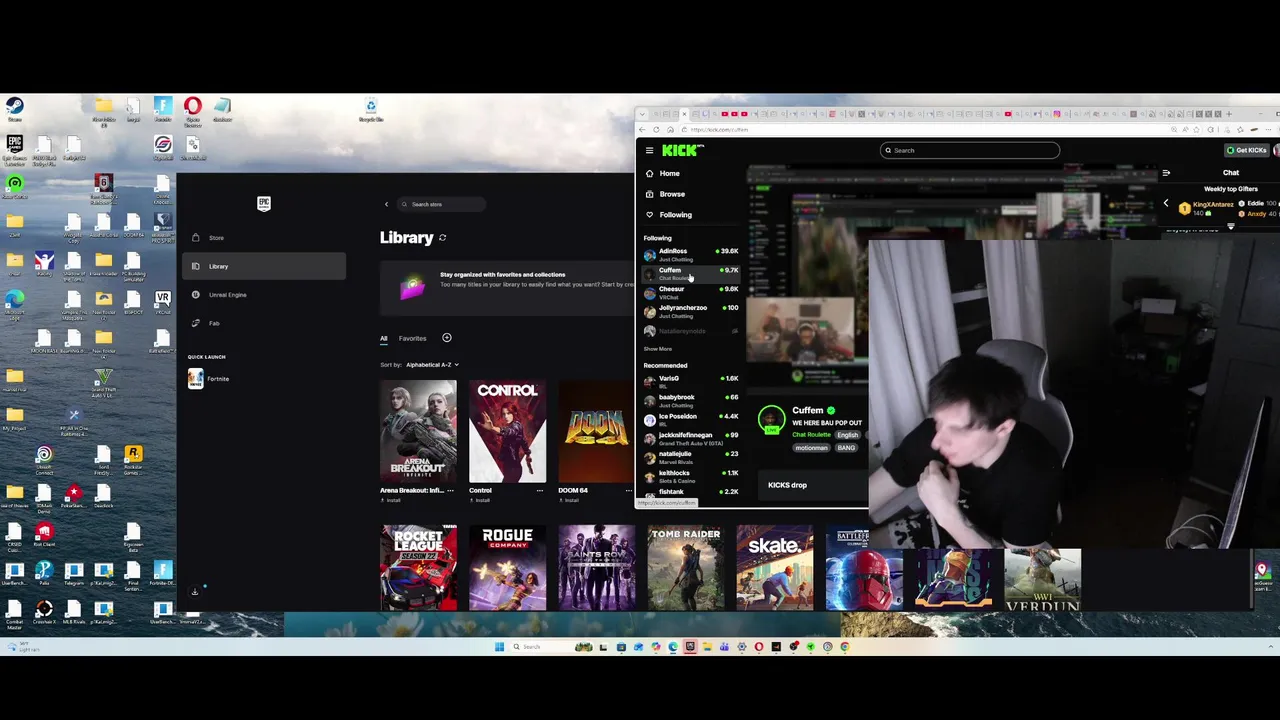
Task: Open Rockstar Games desktop shortcut
Action: click(133, 458)
